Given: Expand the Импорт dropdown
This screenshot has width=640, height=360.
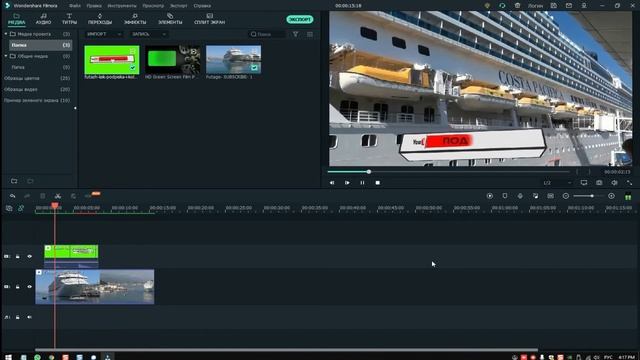Looking at the screenshot, I should click(104, 34).
